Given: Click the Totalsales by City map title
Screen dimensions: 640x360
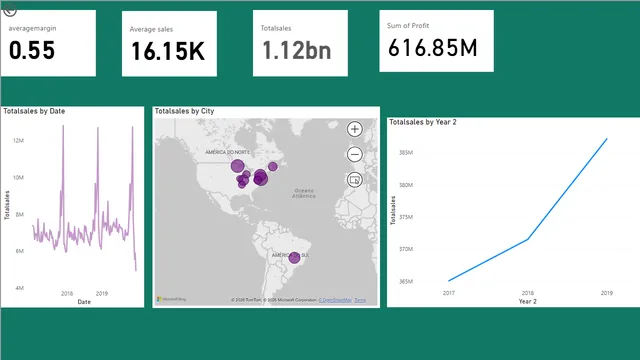Looking at the screenshot, I should click(x=184, y=111).
